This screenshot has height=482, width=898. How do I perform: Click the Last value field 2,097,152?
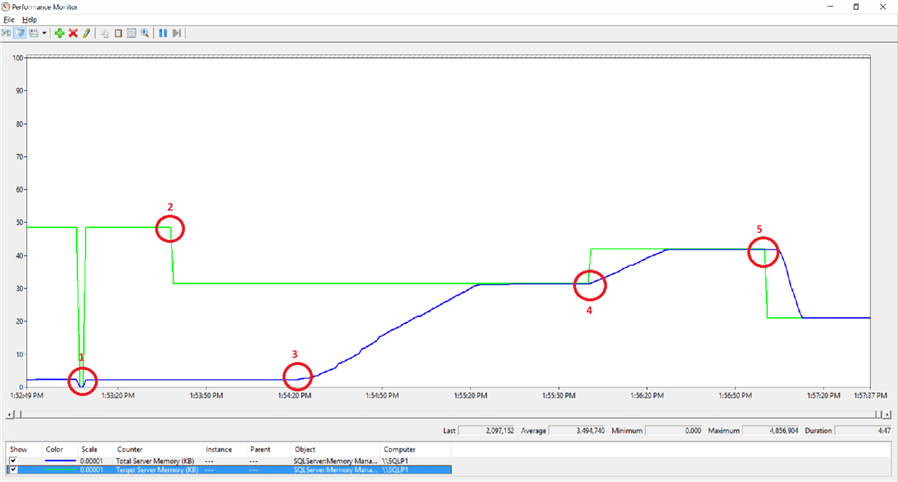click(x=487, y=430)
